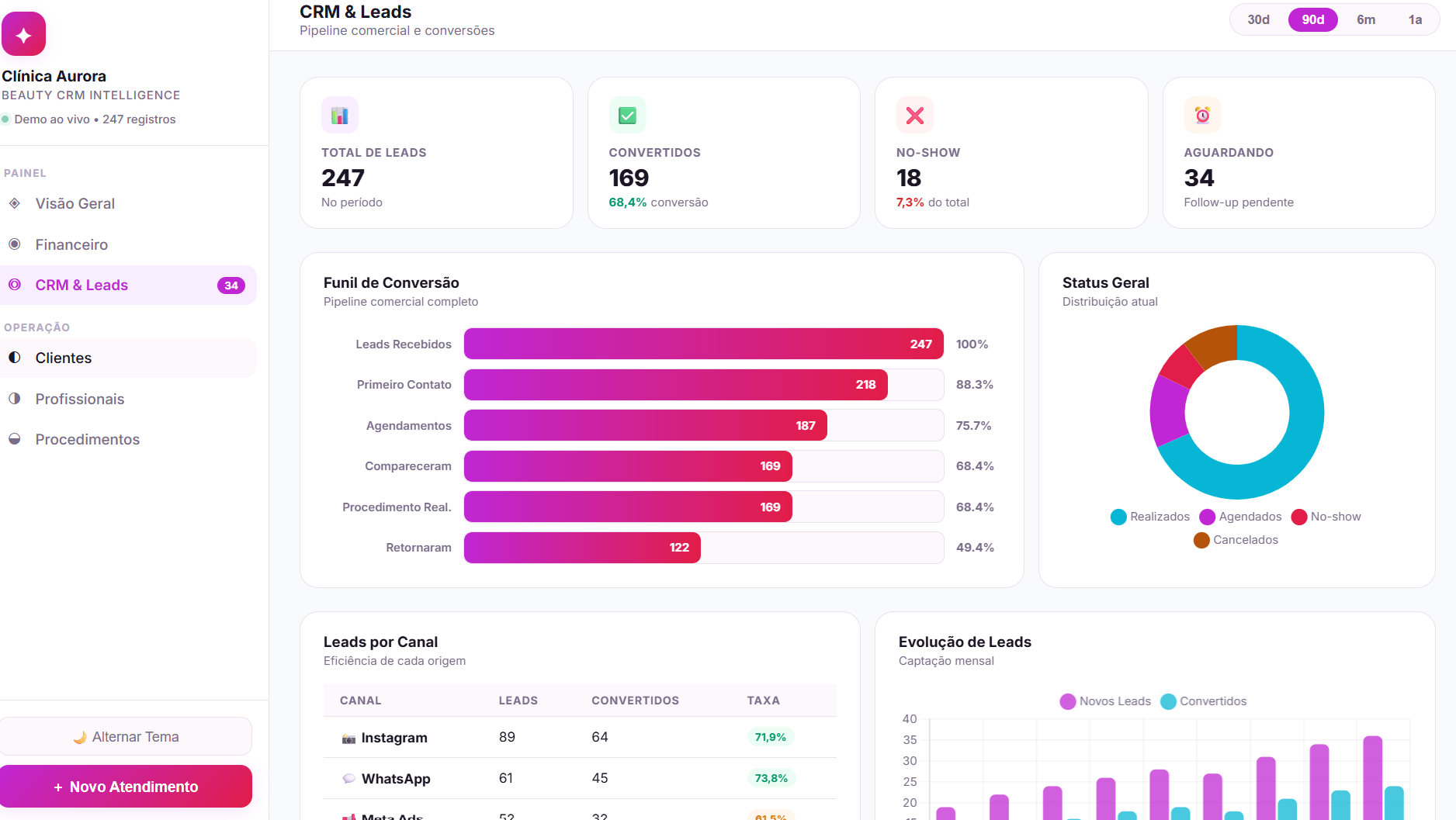Click the Financeiro circle icon
The image size is (1456, 820).
(15, 244)
